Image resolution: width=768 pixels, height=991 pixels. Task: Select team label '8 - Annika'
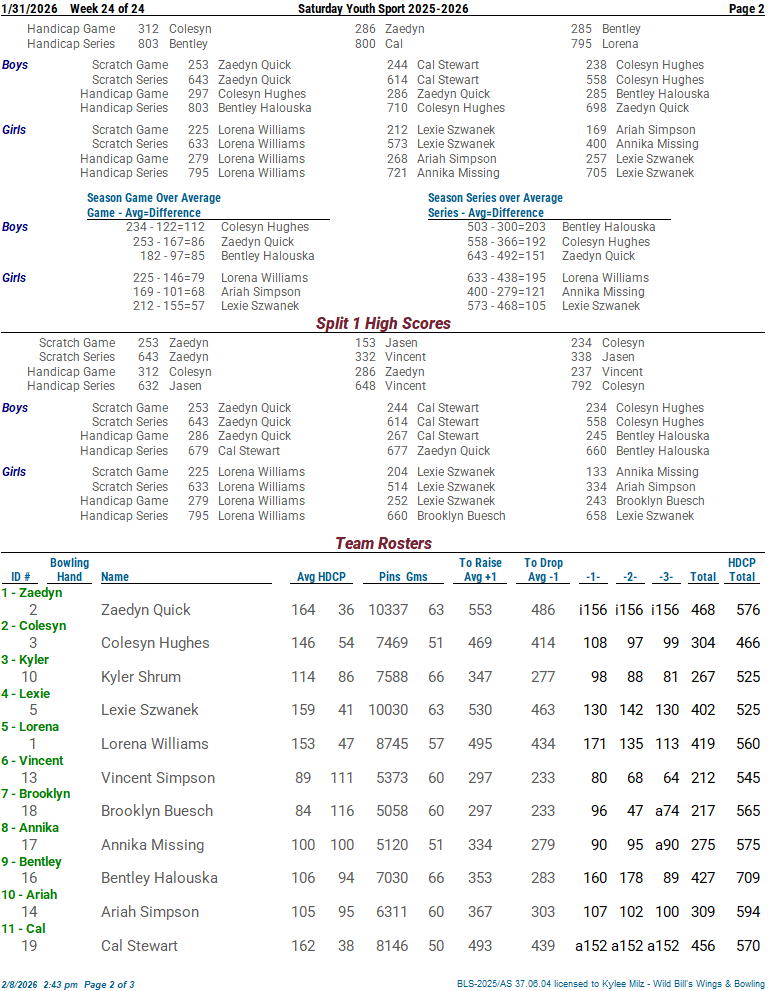coord(30,828)
